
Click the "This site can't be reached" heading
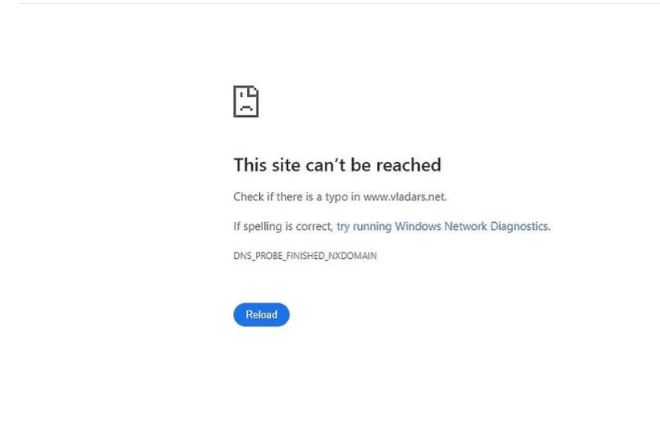(x=338, y=165)
